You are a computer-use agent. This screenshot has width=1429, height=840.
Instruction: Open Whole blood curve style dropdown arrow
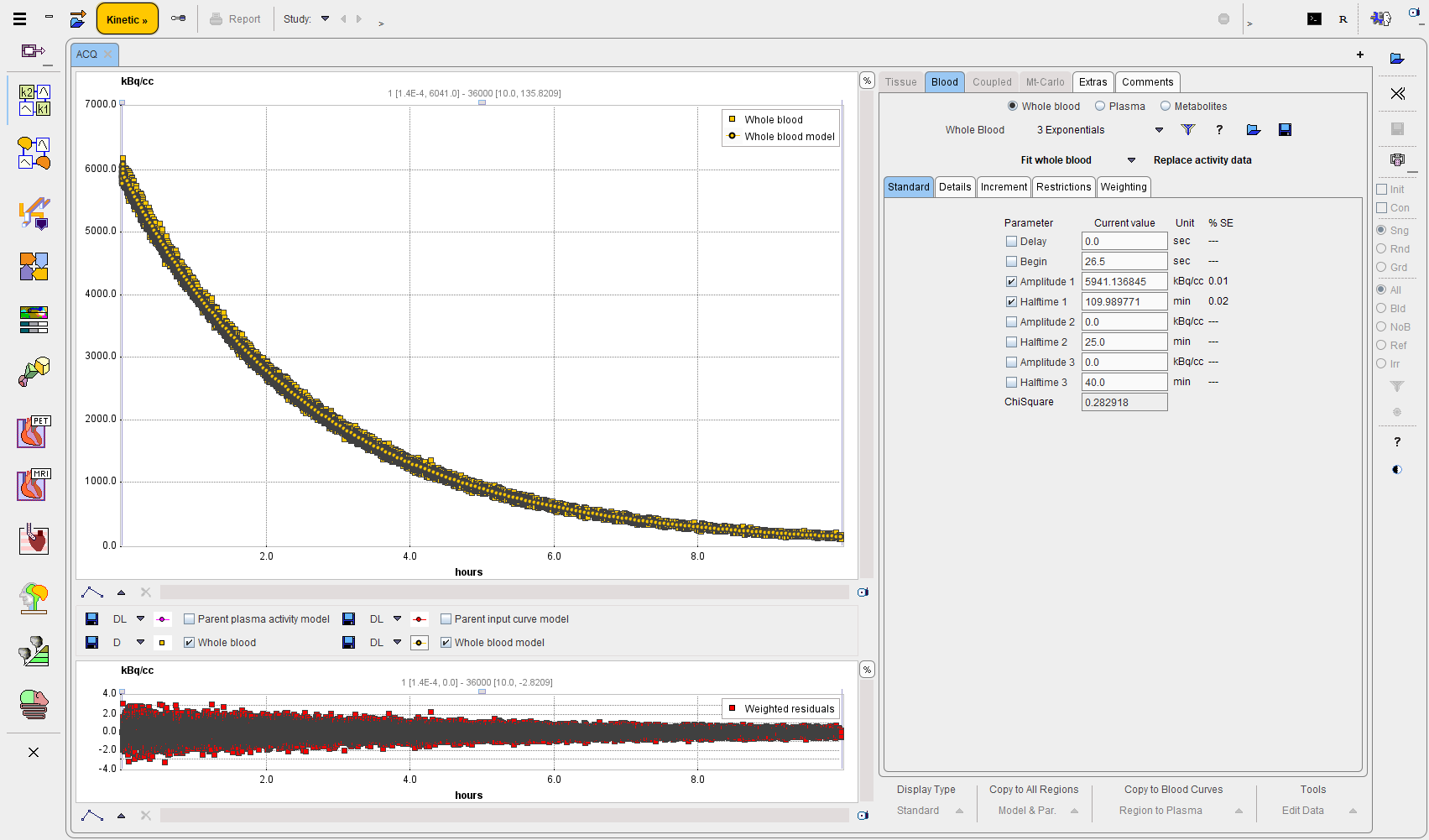pyautogui.click(x=140, y=643)
